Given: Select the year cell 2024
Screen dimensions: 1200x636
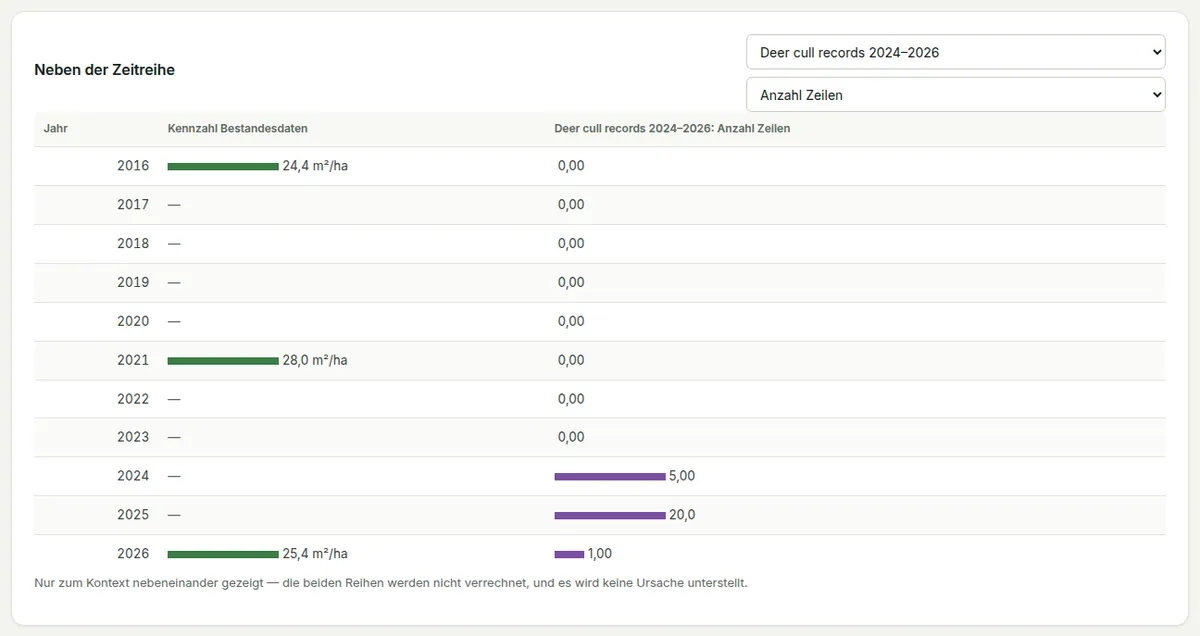Looking at the screenshot, I should click(133, 476).
